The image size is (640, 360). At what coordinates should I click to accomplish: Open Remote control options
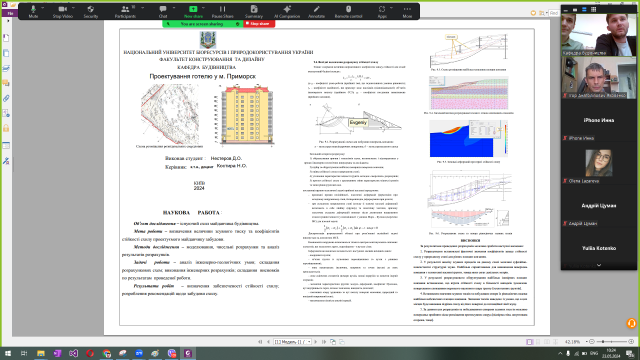pos(348,11)
